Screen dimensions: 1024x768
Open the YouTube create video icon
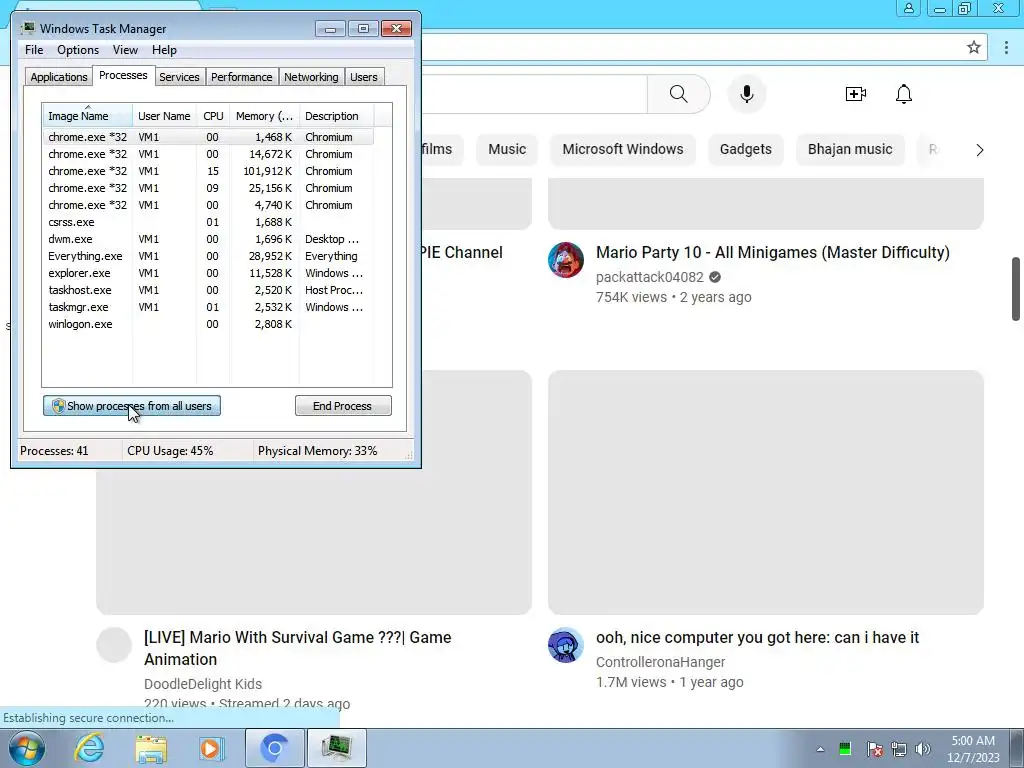pyautogui.click(x=856, y=94)
